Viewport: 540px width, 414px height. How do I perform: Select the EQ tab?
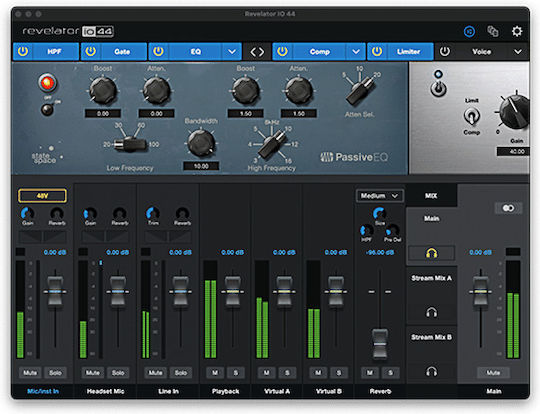(x=195, y=52)
